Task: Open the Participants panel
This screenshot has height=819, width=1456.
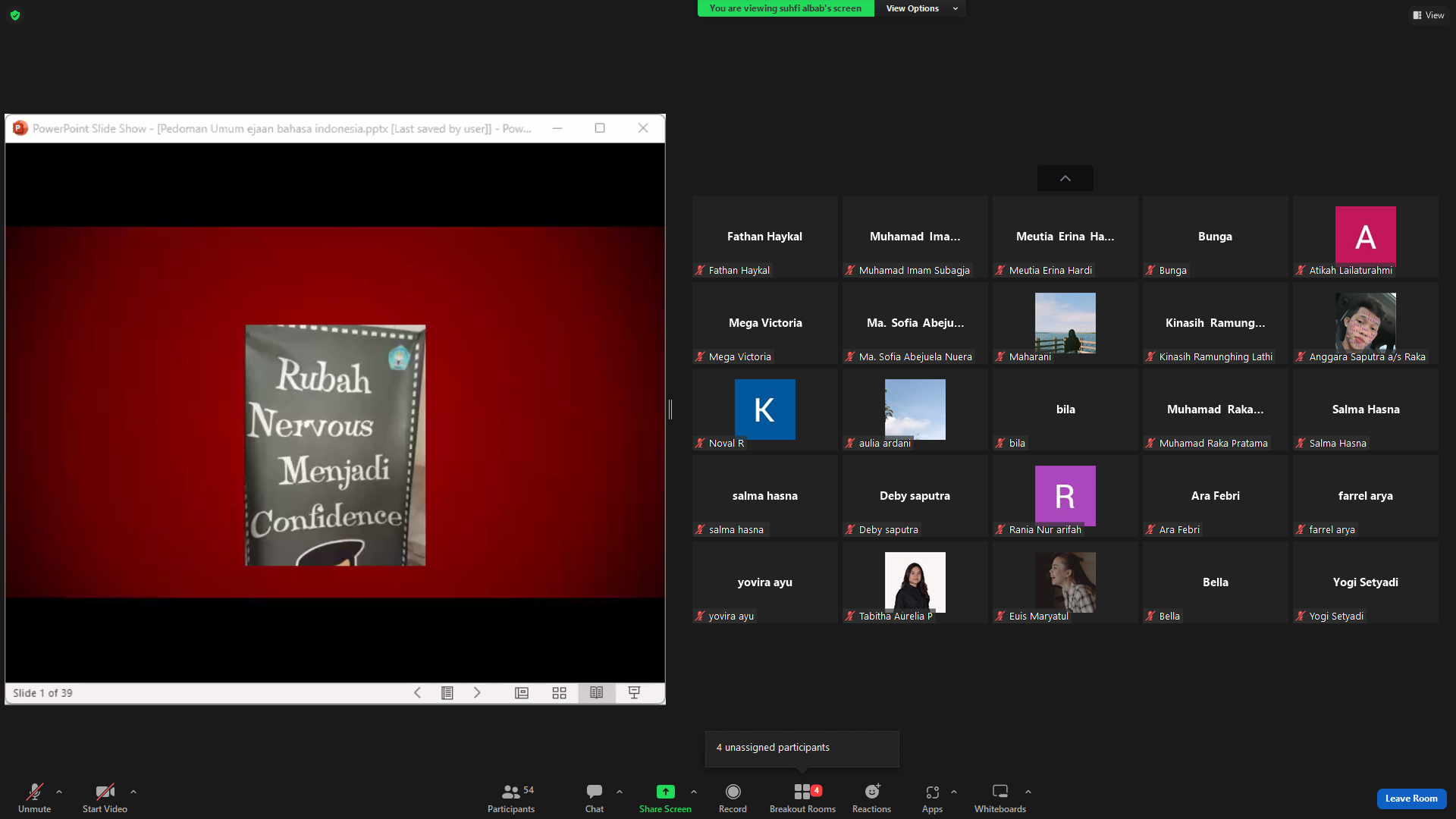Action: tap(511, 798)
